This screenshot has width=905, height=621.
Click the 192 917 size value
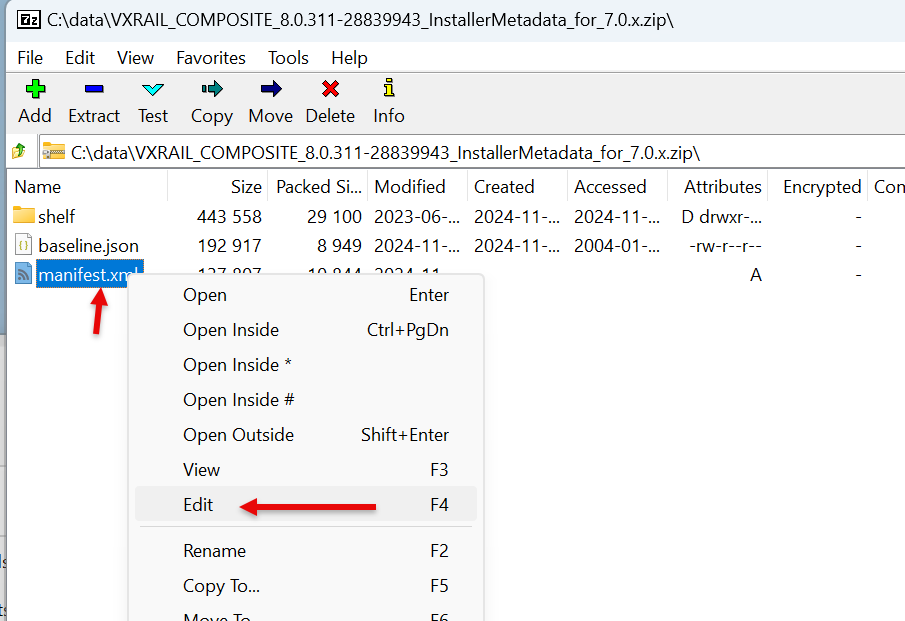[229, 246]
